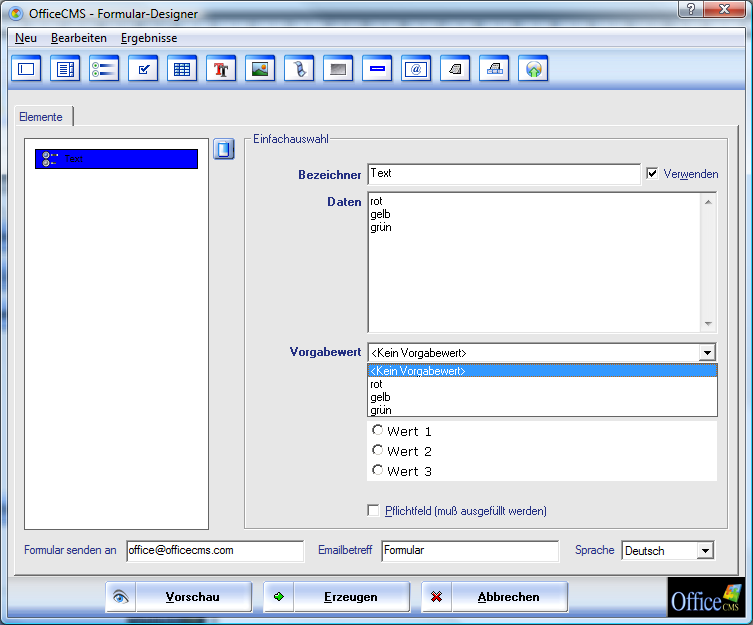Click the Emailbetreff input field
Image resolution: width=753 pixels, height=625 pixels.
[470, 551]
